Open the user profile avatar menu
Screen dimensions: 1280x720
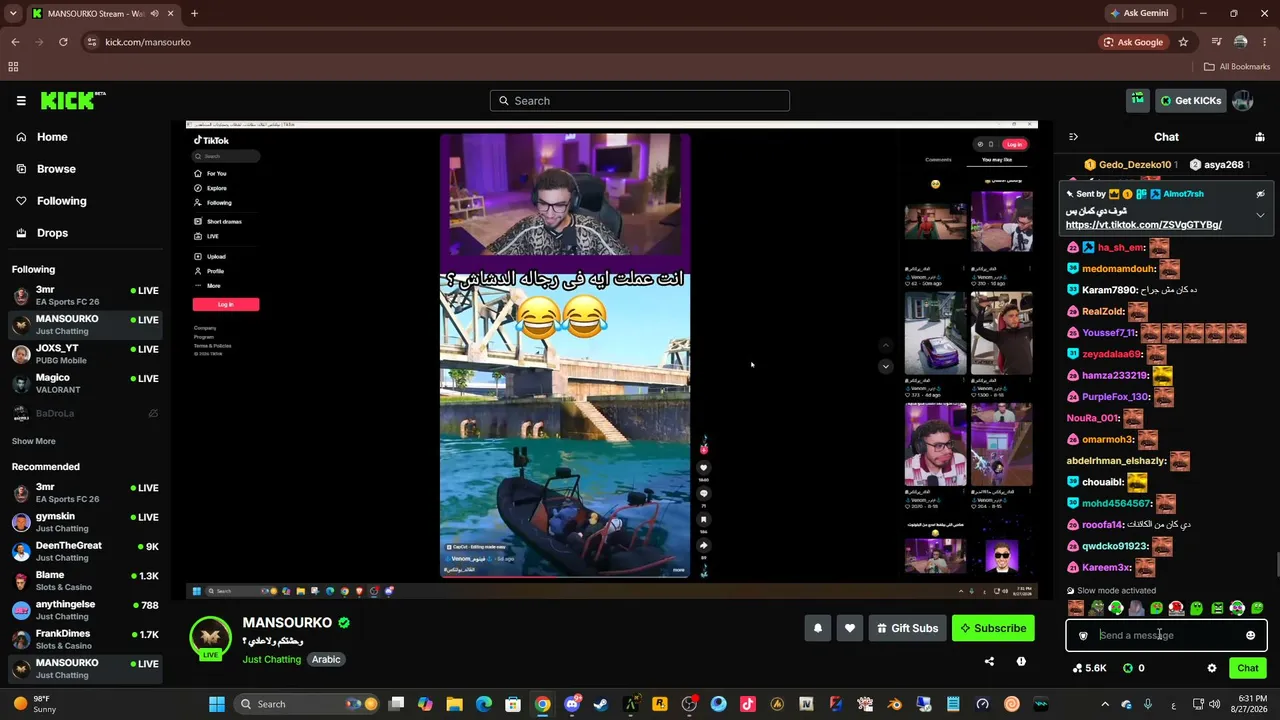(1243, 101)
